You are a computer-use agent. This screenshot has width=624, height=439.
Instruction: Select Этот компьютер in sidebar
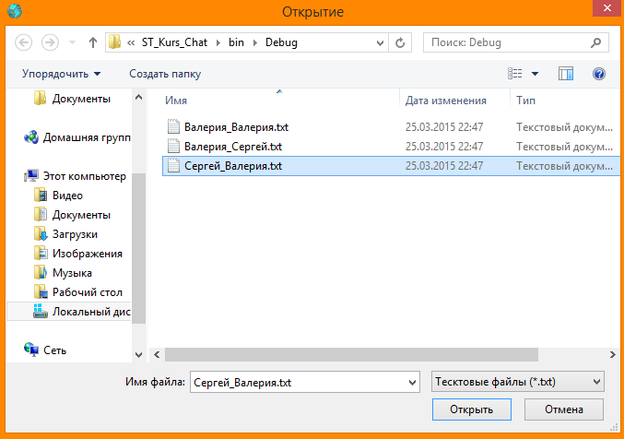pos(84,176)
